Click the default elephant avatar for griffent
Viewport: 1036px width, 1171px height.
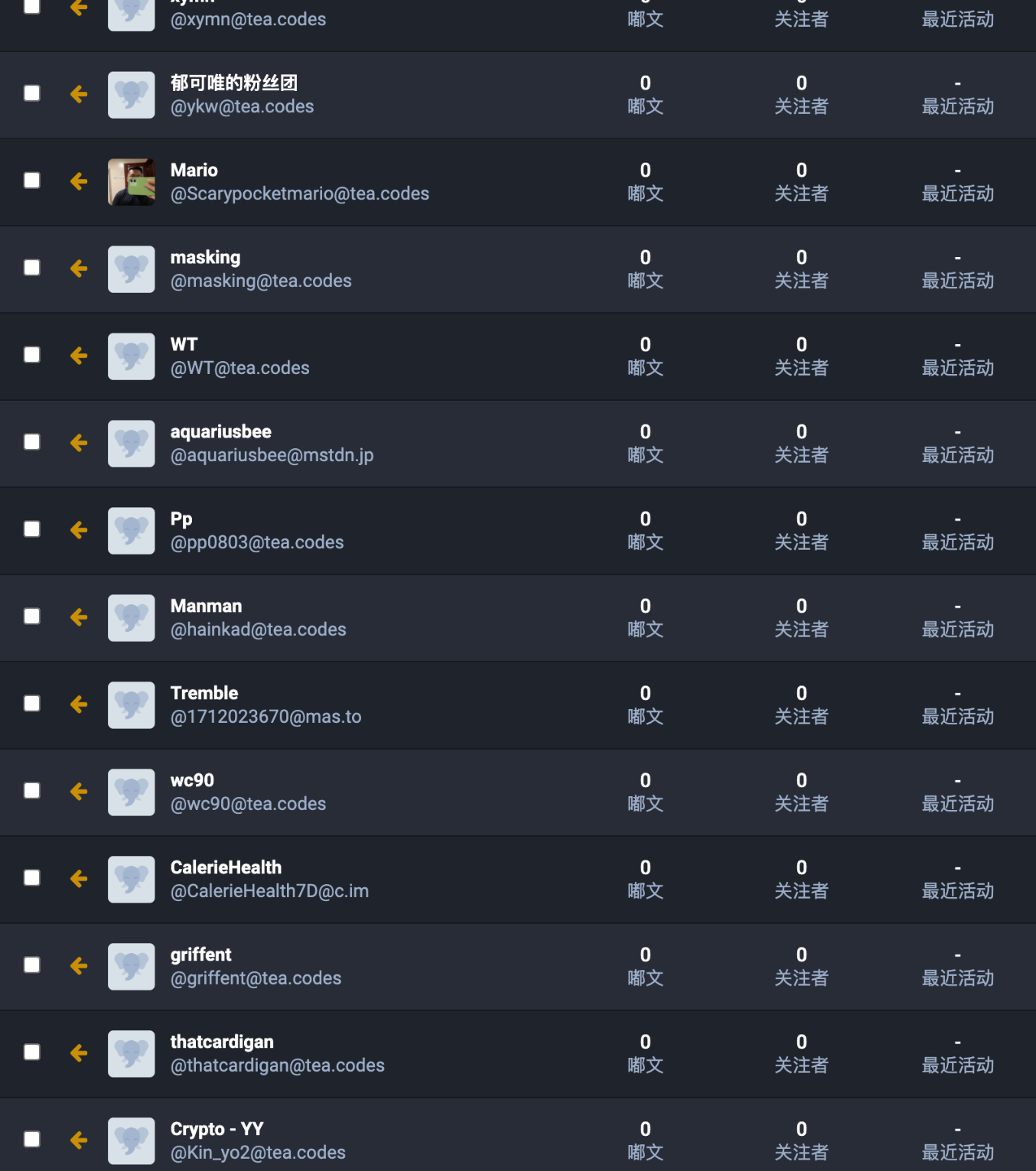click(x=132, y=967)
